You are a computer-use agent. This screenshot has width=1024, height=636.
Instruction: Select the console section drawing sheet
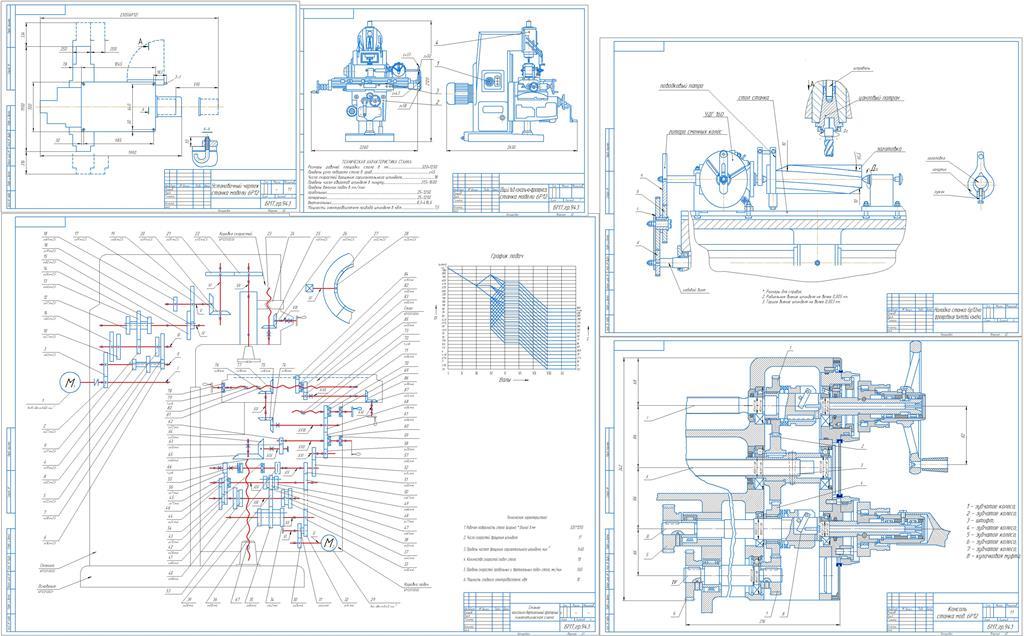(810, 486)
